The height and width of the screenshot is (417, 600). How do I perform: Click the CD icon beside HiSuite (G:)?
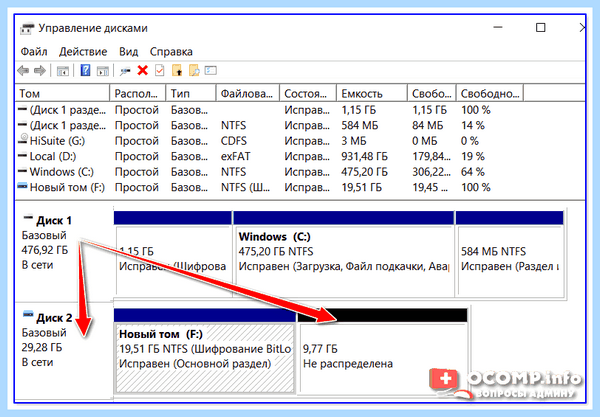24,140
